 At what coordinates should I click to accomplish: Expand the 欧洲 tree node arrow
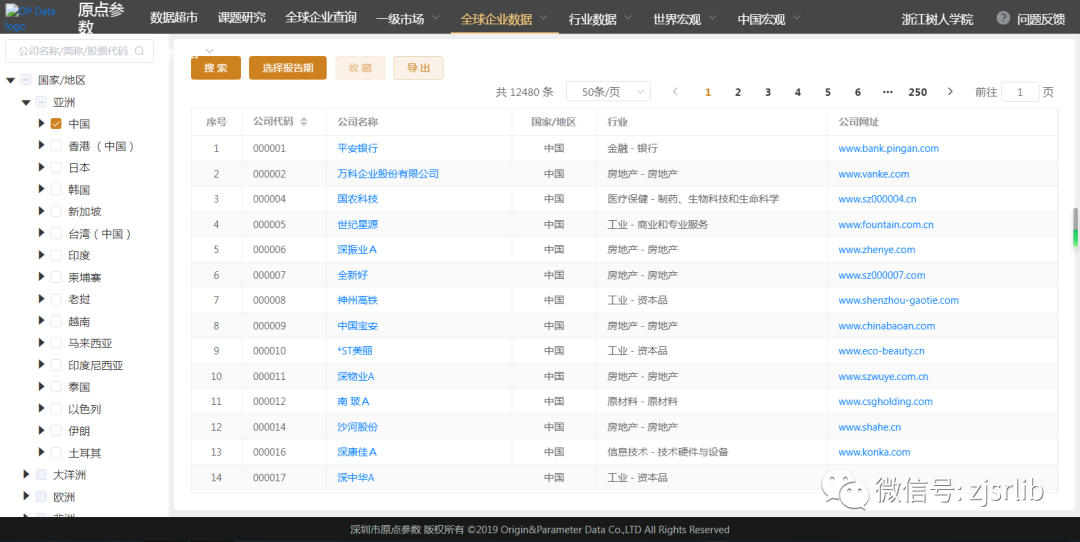26,496
